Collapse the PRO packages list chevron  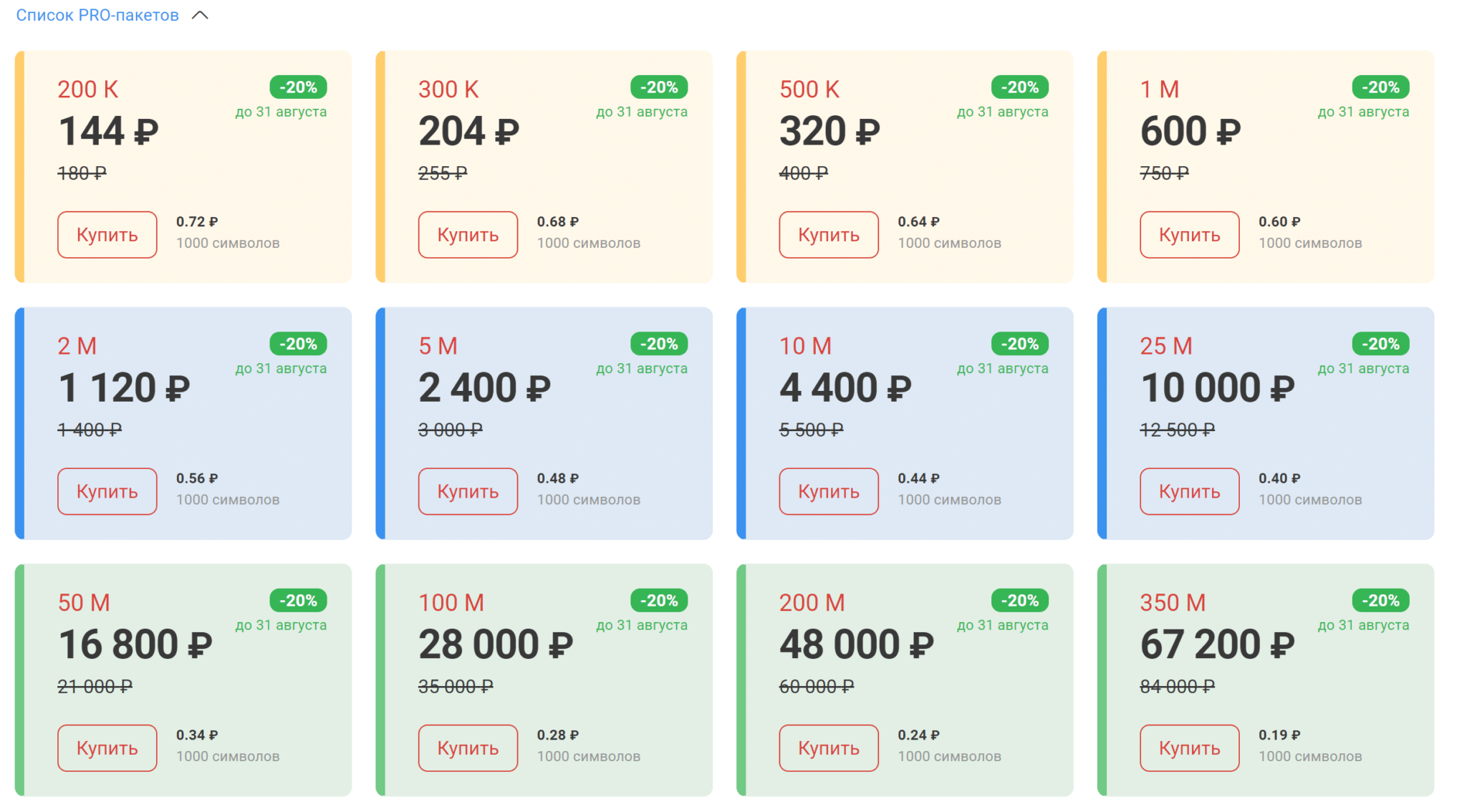click(x=200, y=15)
